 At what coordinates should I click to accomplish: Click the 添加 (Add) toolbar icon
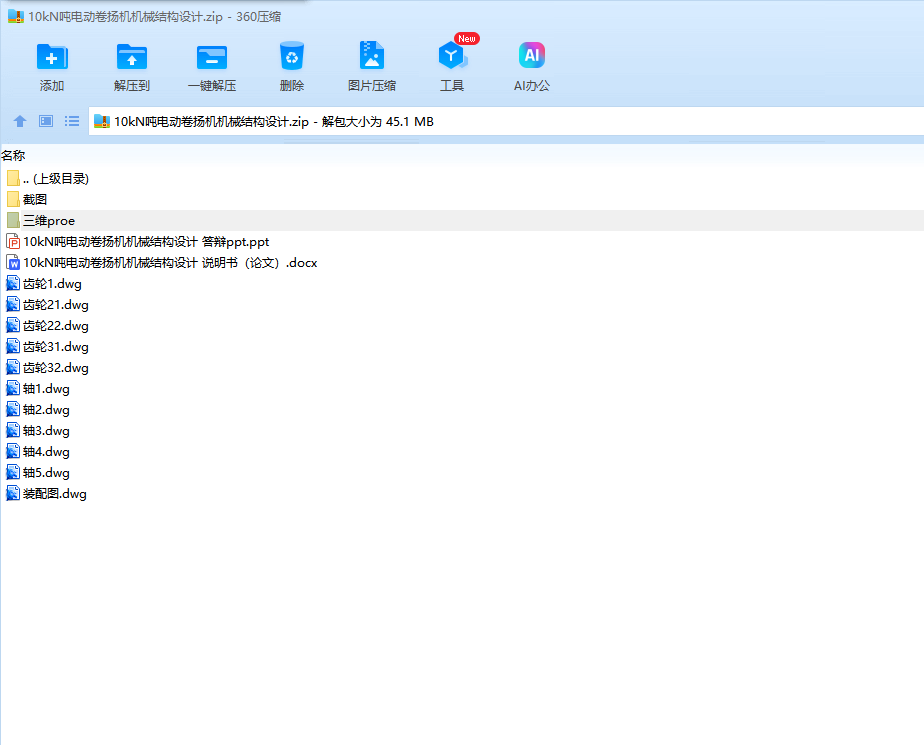(x=52, y=57)
